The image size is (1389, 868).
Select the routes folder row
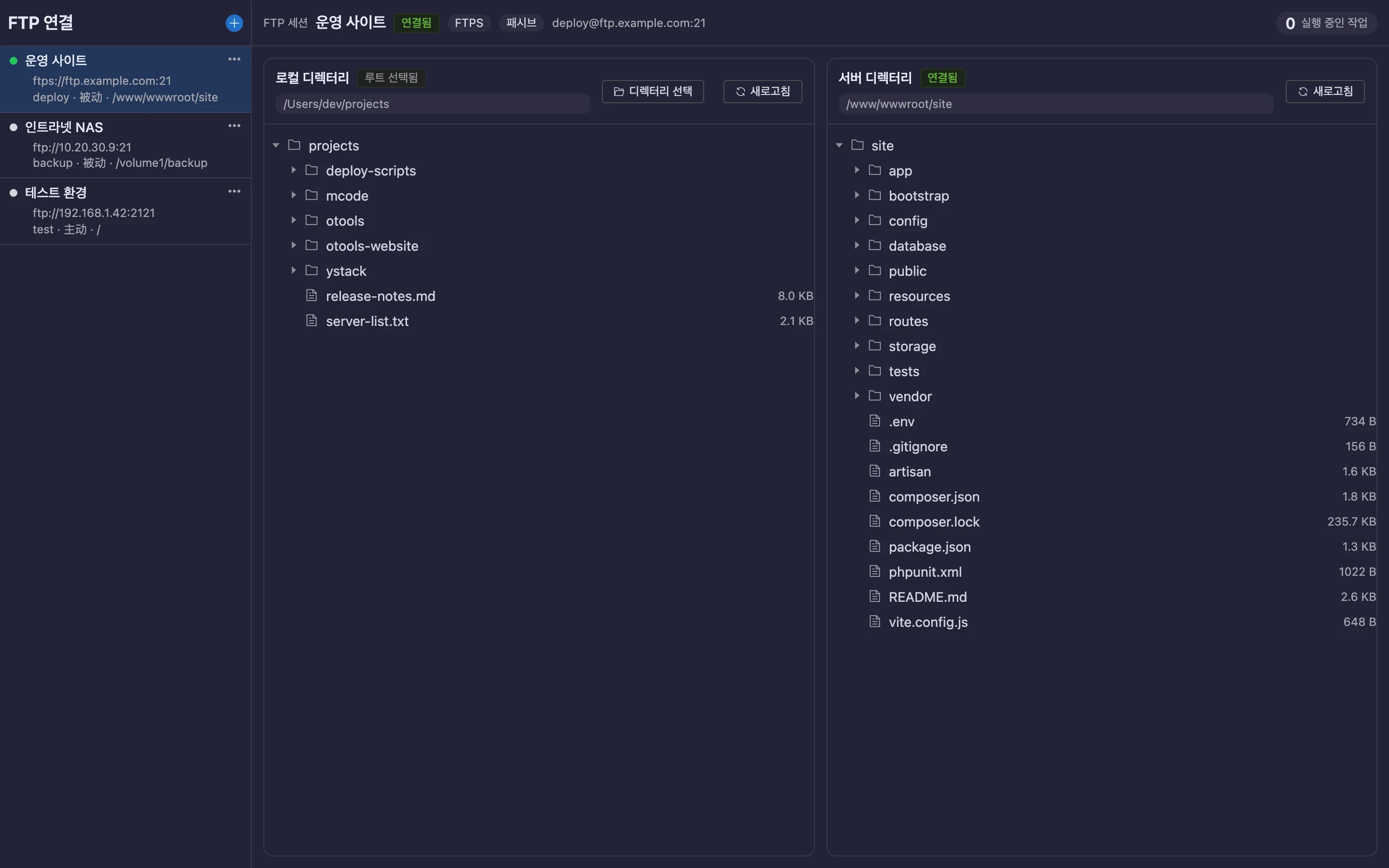coord(1102,321)
